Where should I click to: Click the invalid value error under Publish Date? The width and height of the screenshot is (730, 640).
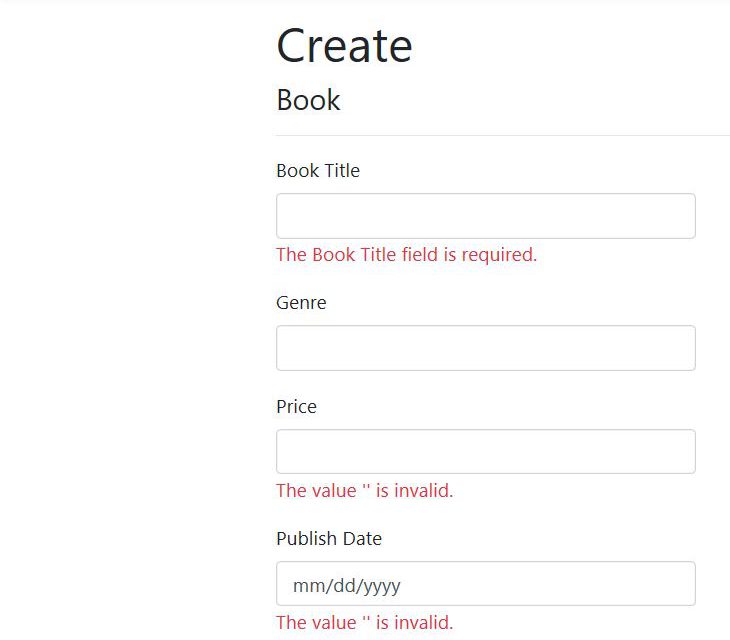pos(364,623)
